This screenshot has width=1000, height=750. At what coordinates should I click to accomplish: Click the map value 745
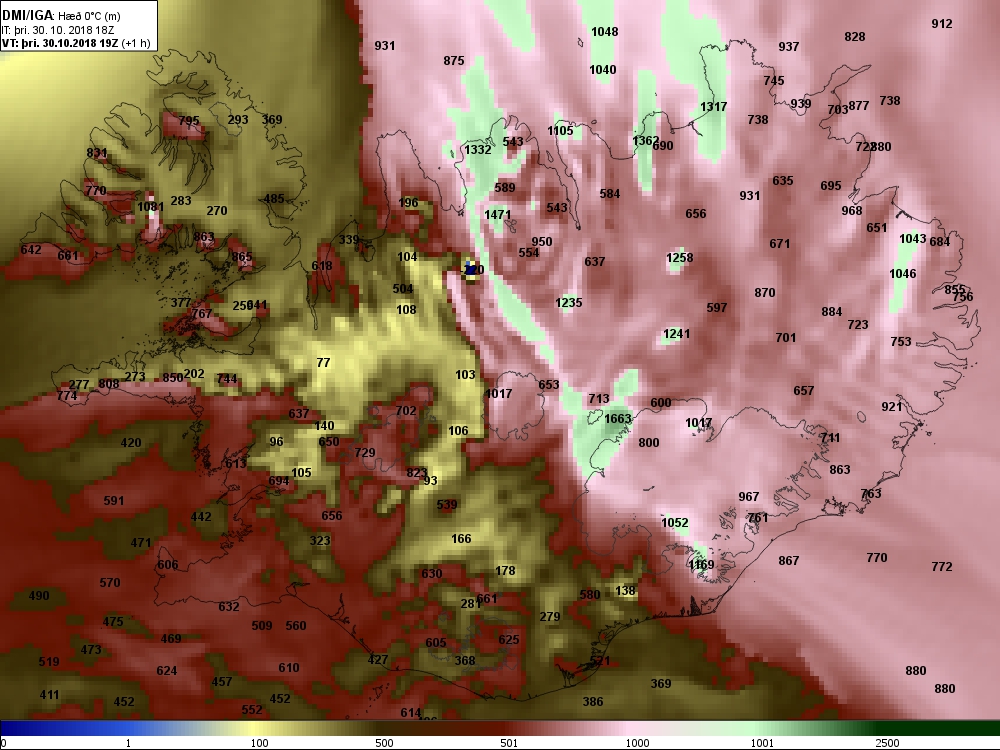[x=774, y=80]
